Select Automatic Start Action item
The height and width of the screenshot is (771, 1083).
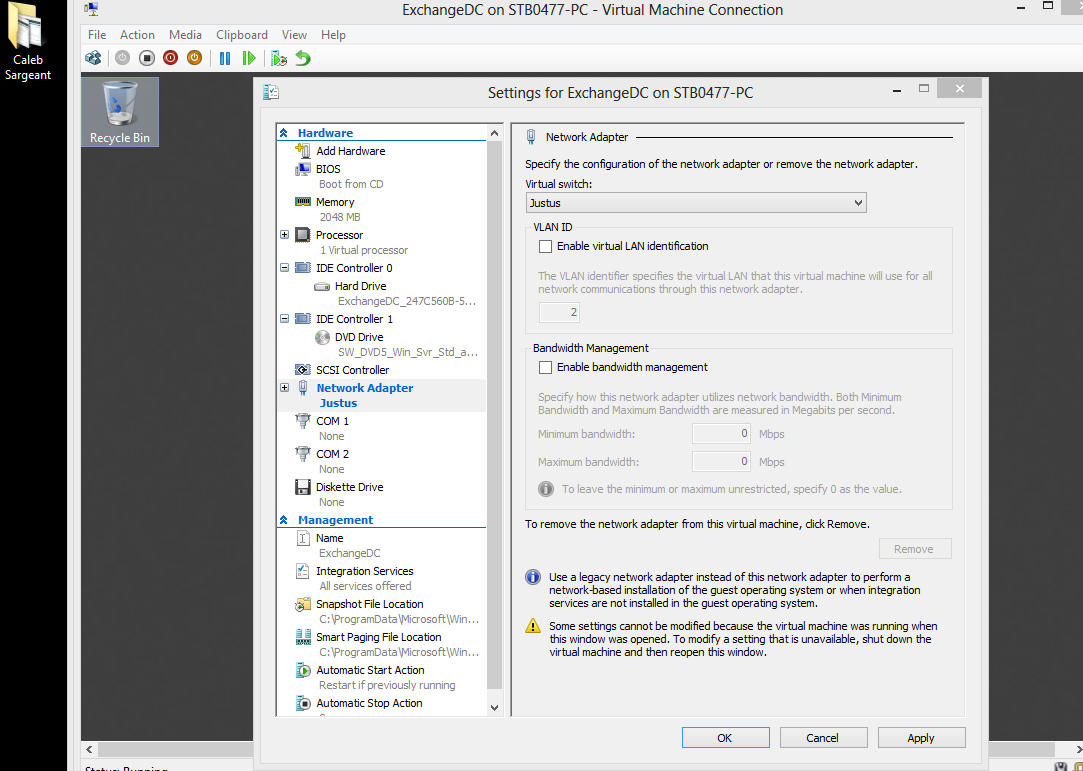pos(370,670)
